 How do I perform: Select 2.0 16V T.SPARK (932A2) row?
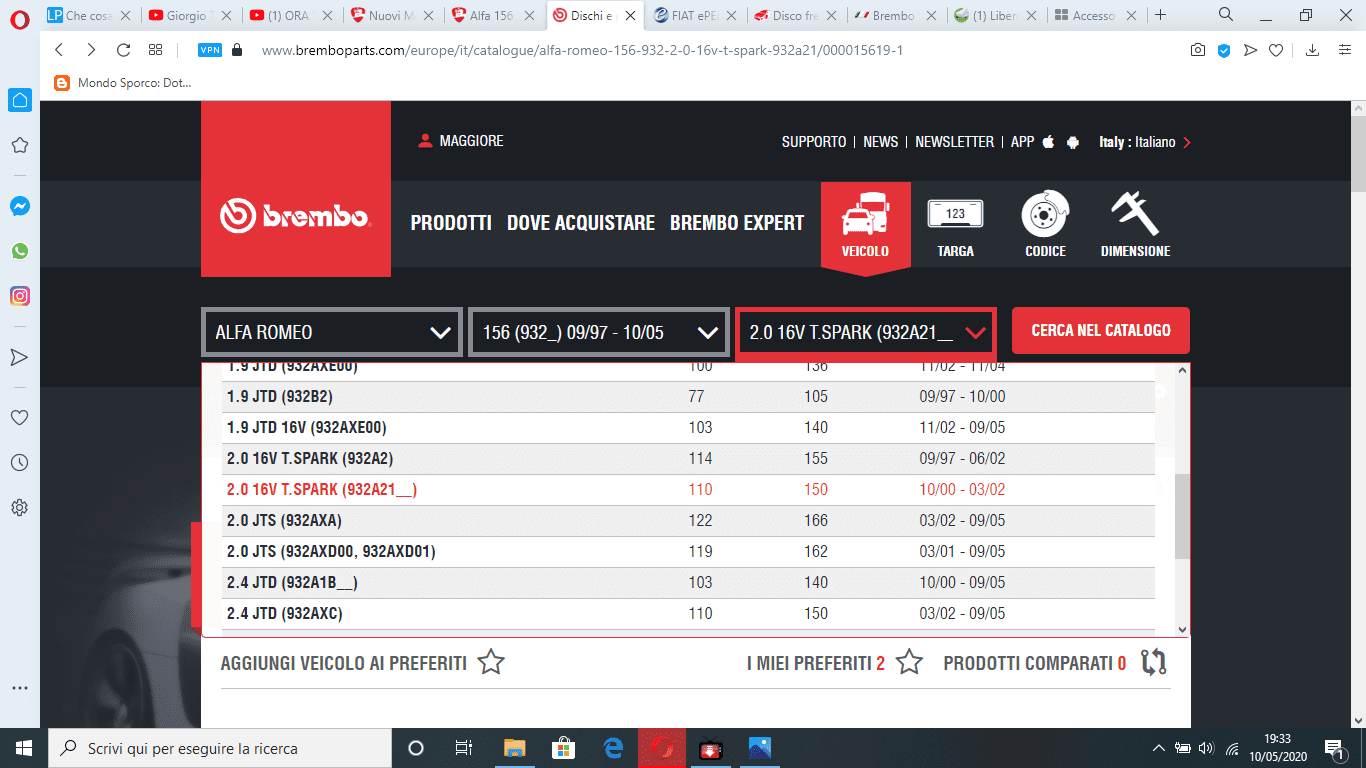coord(688,459)
